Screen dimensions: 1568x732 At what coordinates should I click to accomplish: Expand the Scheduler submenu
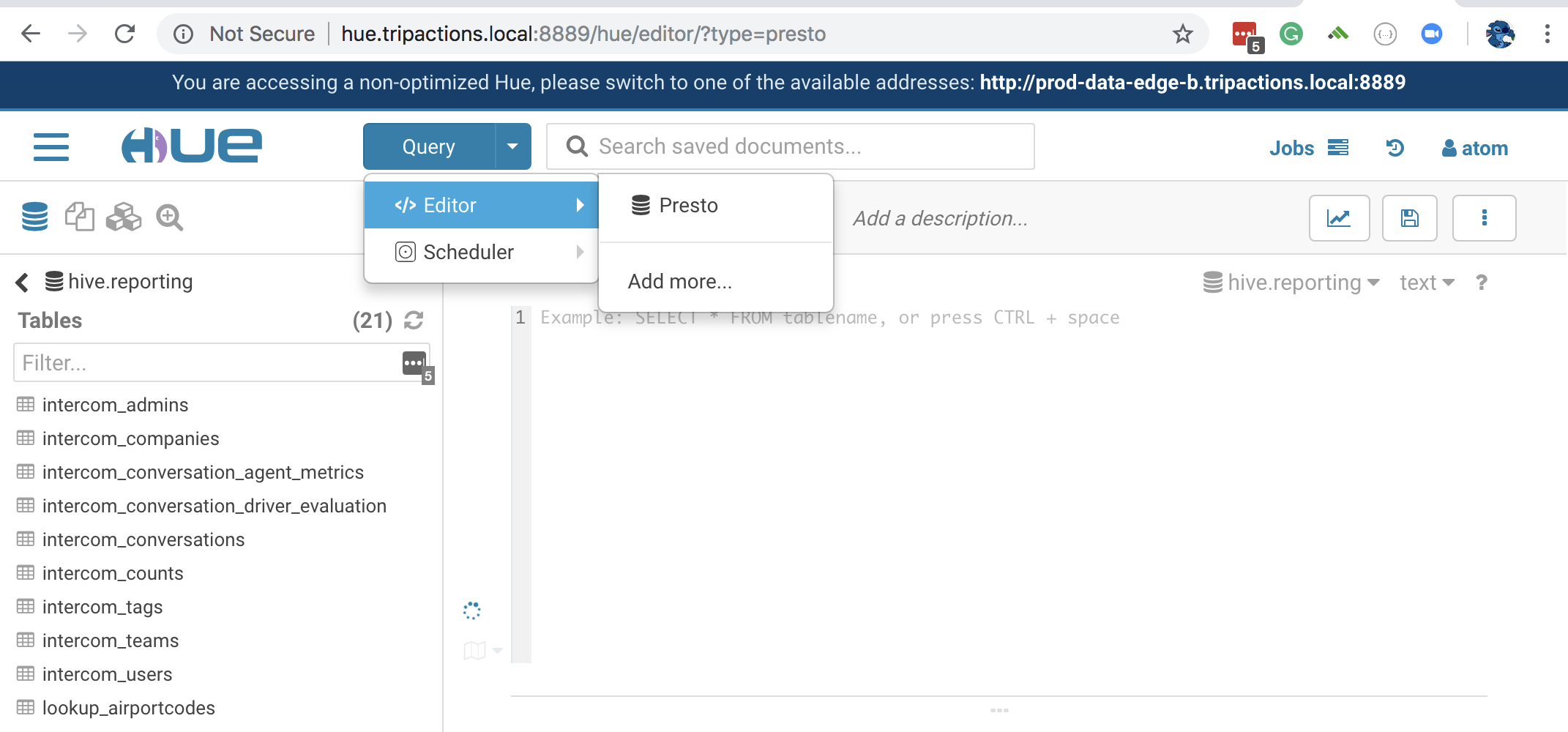tap(469, 252)
